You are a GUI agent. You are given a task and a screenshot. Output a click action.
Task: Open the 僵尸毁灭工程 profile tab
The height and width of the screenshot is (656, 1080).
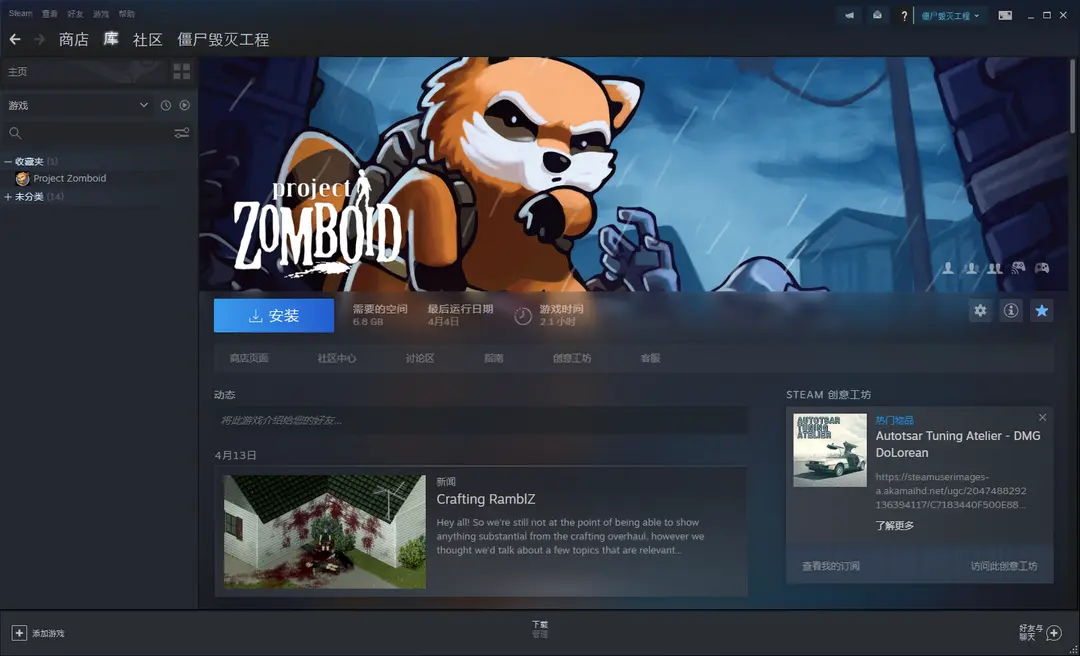click(x=223, y=40)
